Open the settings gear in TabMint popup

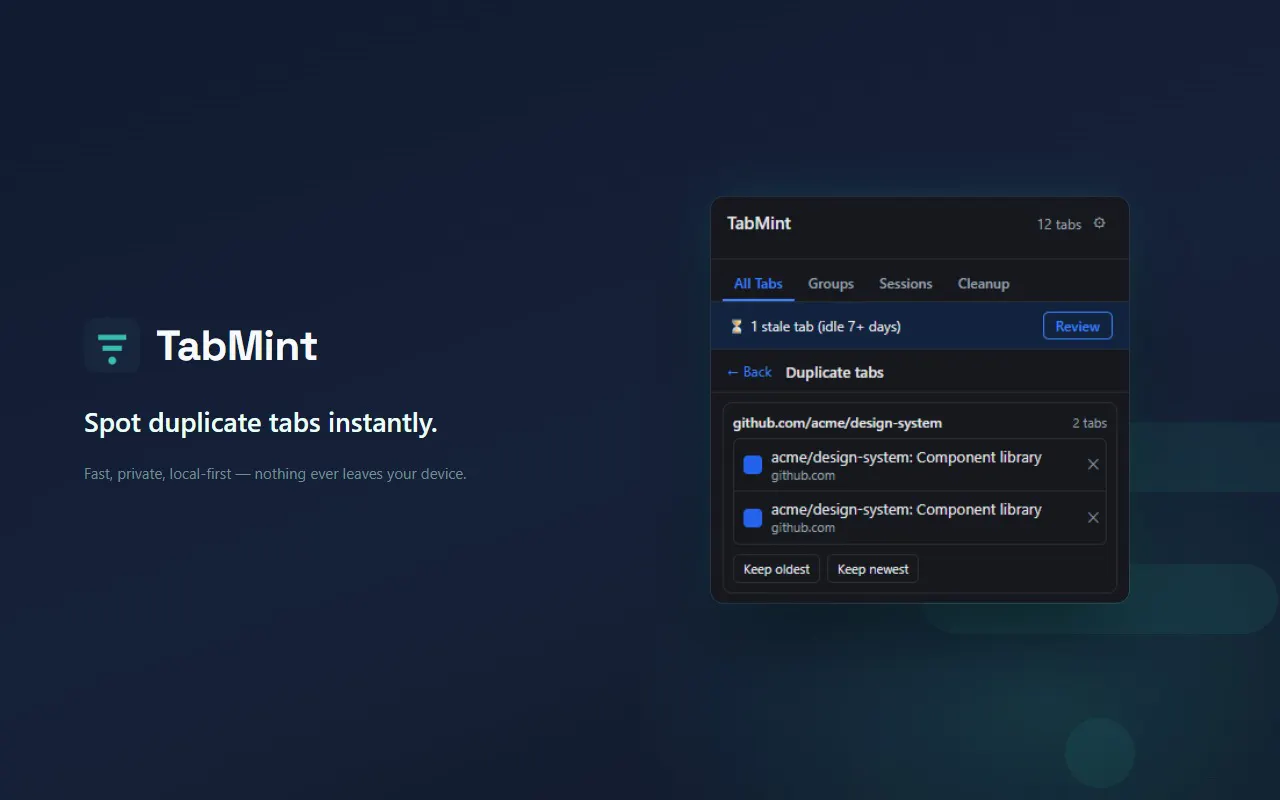(x=1099, y=223)
